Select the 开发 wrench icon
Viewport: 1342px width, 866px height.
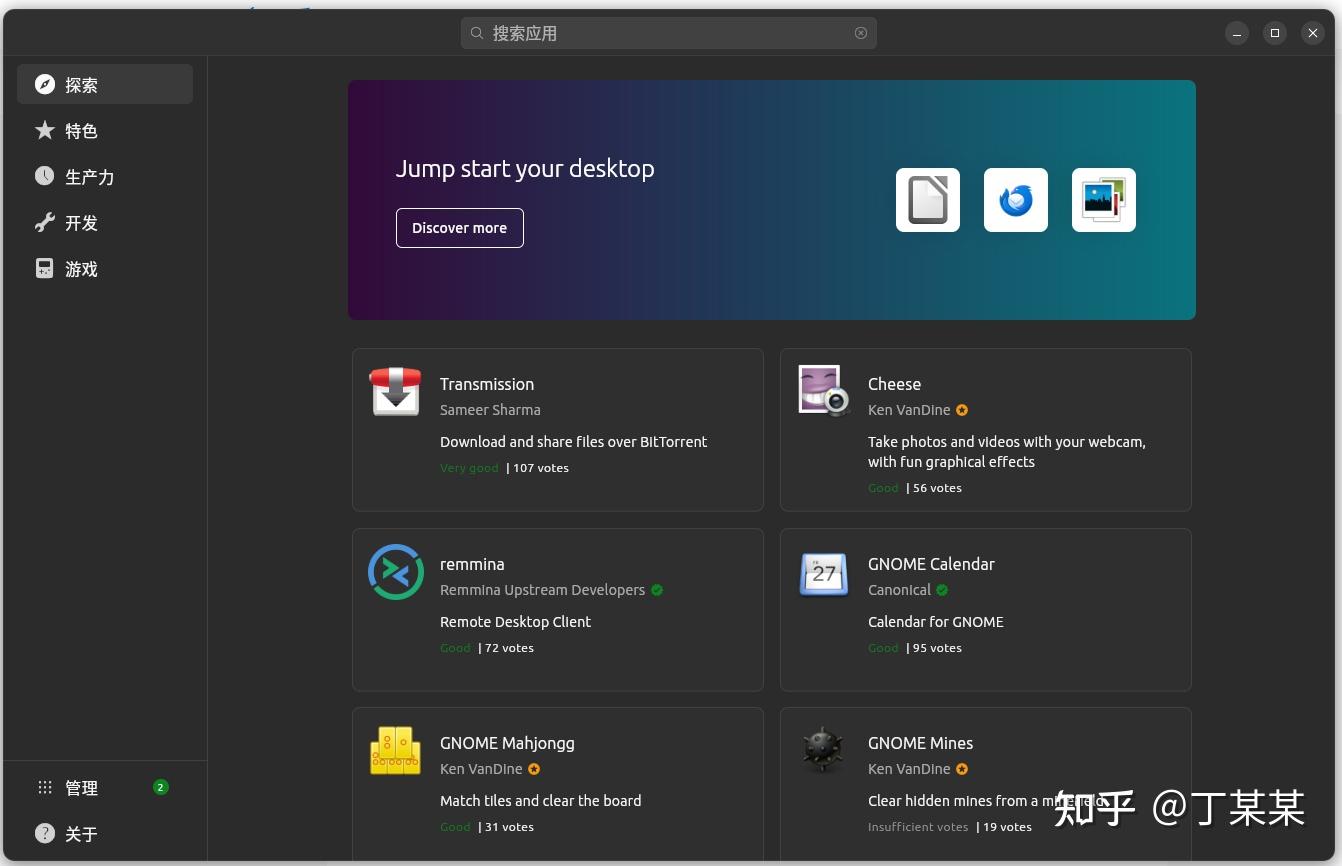44,222
